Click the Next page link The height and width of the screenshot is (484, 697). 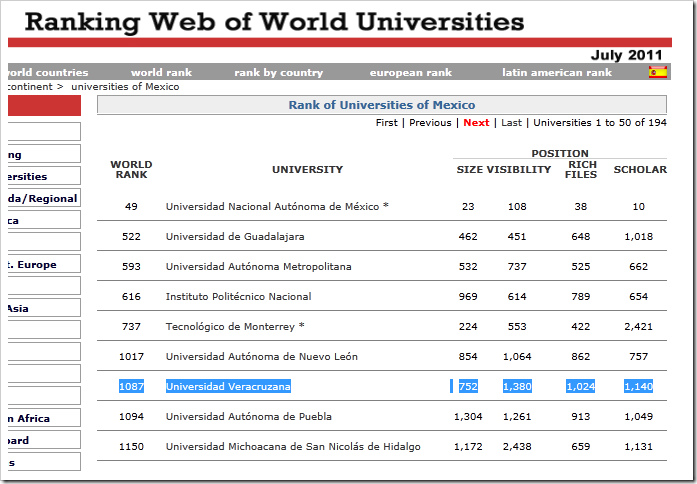click(476, 123)
